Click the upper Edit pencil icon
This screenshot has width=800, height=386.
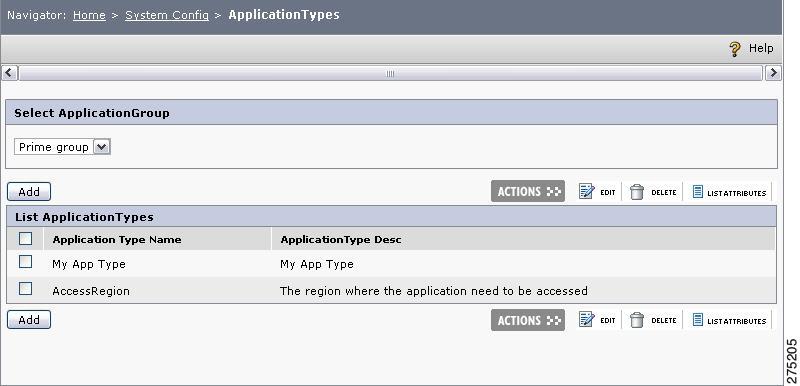click(x=587, y=192)
